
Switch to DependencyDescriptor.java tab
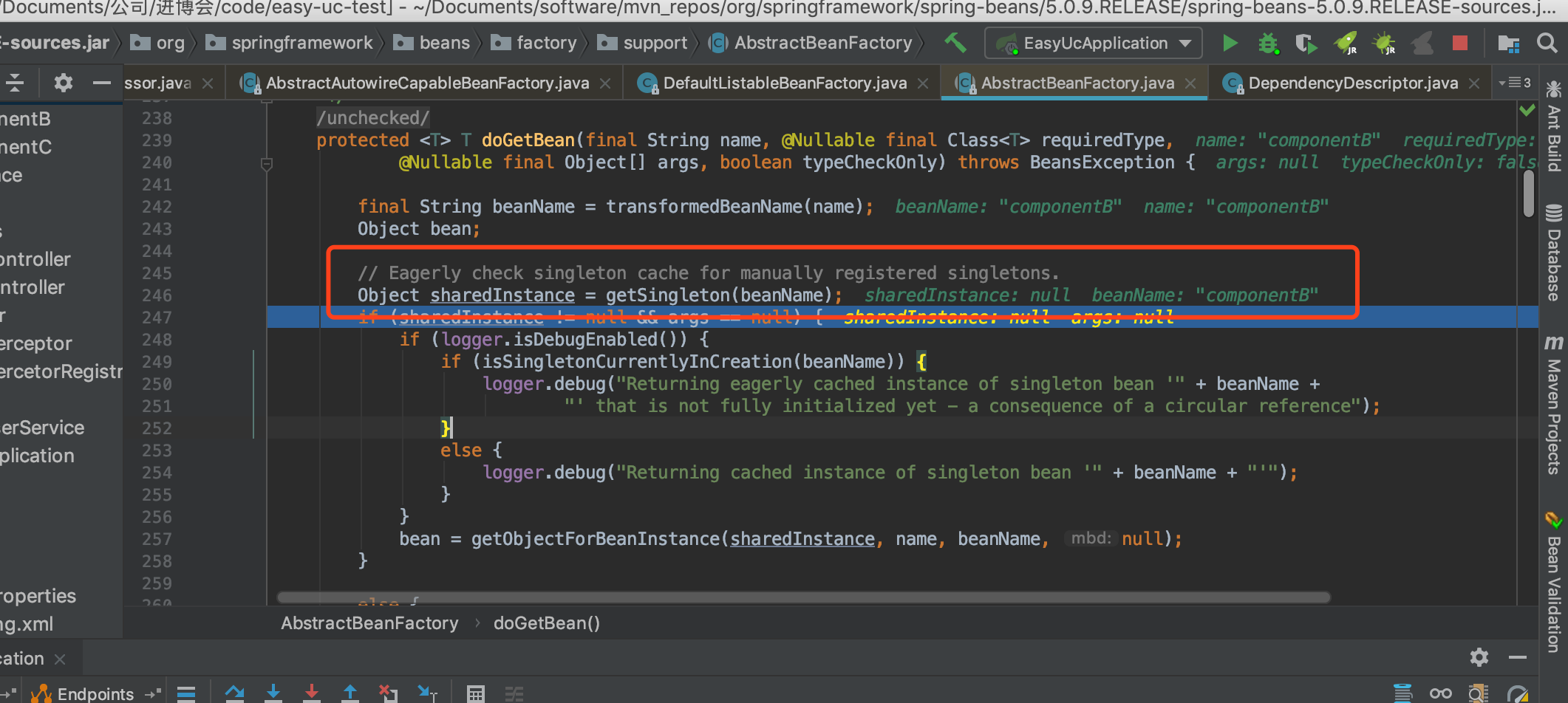pos(1352,83)
